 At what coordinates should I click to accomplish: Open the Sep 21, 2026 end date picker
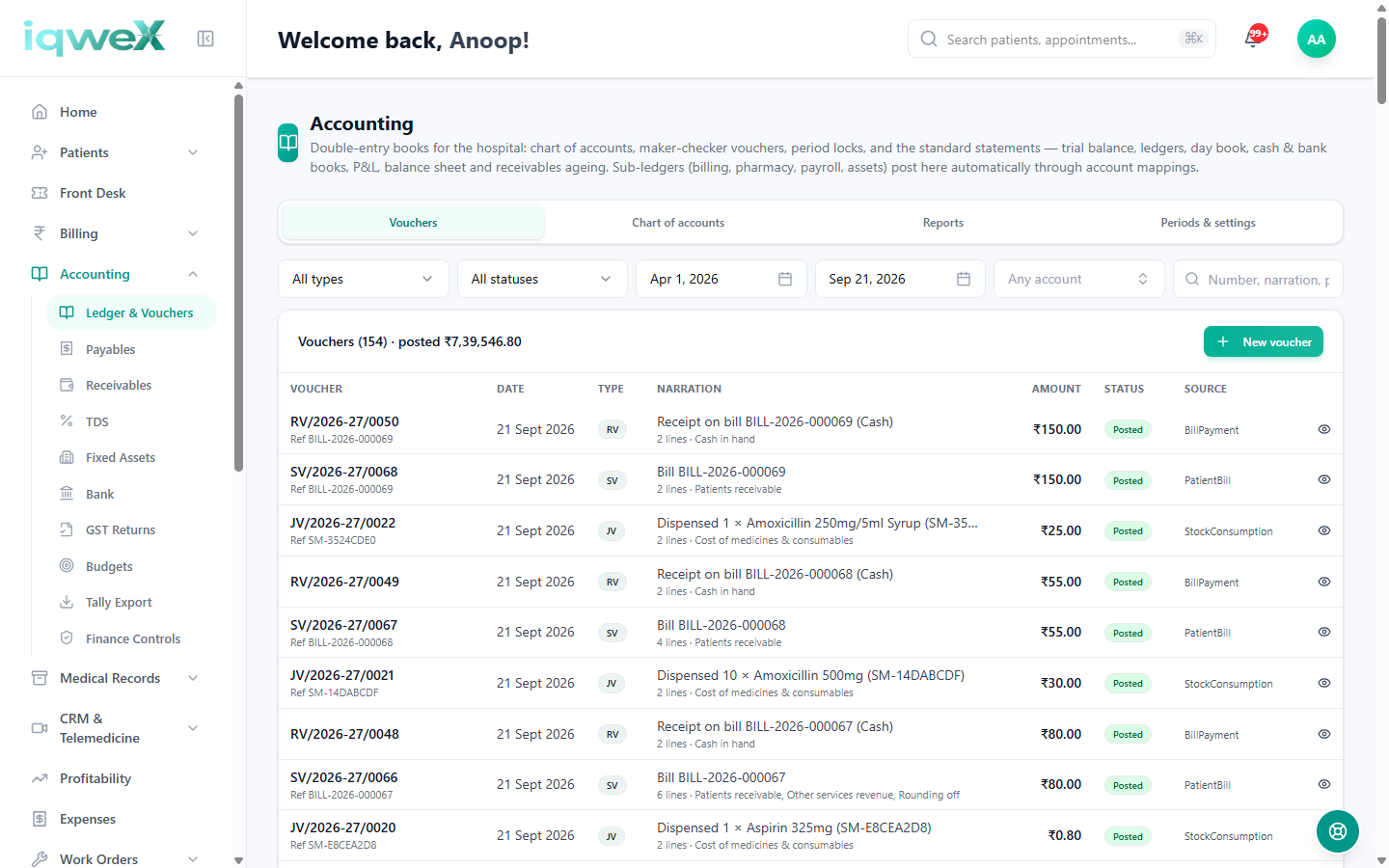[x=900, y=279]
